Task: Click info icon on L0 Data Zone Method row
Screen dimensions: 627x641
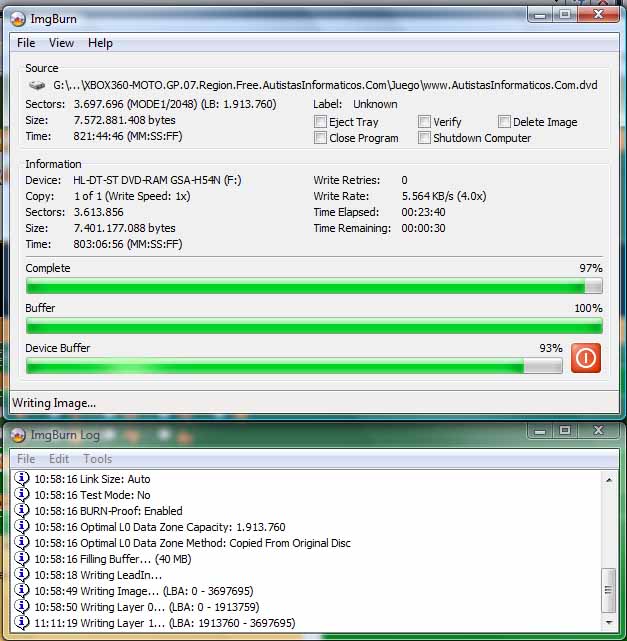Action: 22,542
